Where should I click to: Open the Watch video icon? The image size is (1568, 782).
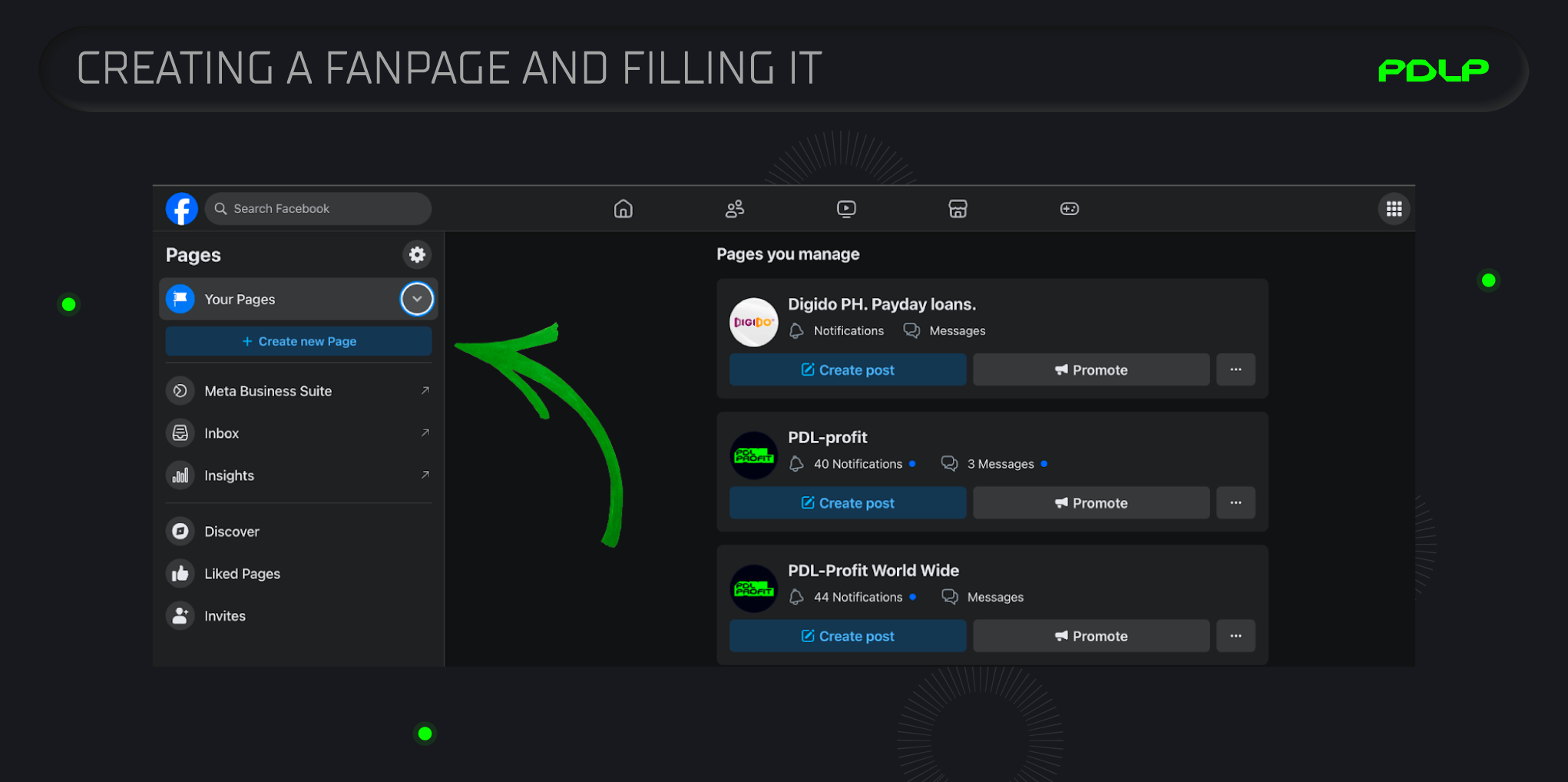(846, 209)
